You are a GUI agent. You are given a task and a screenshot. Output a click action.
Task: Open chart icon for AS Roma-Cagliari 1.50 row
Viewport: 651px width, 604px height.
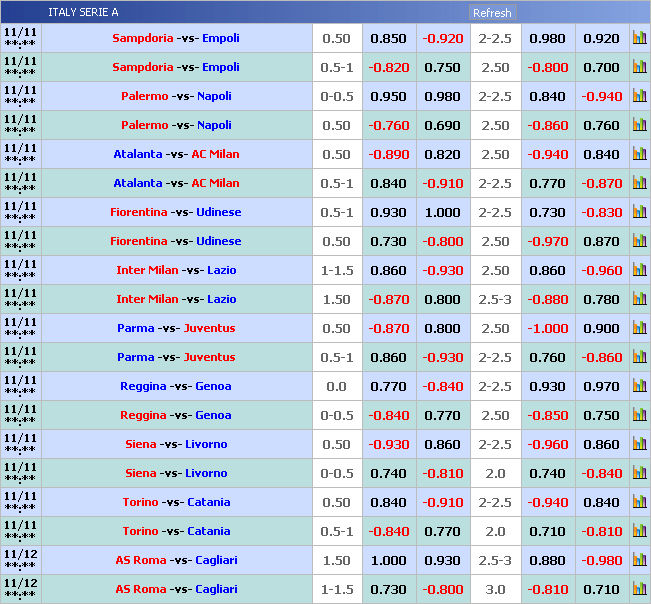pos(640,561)
